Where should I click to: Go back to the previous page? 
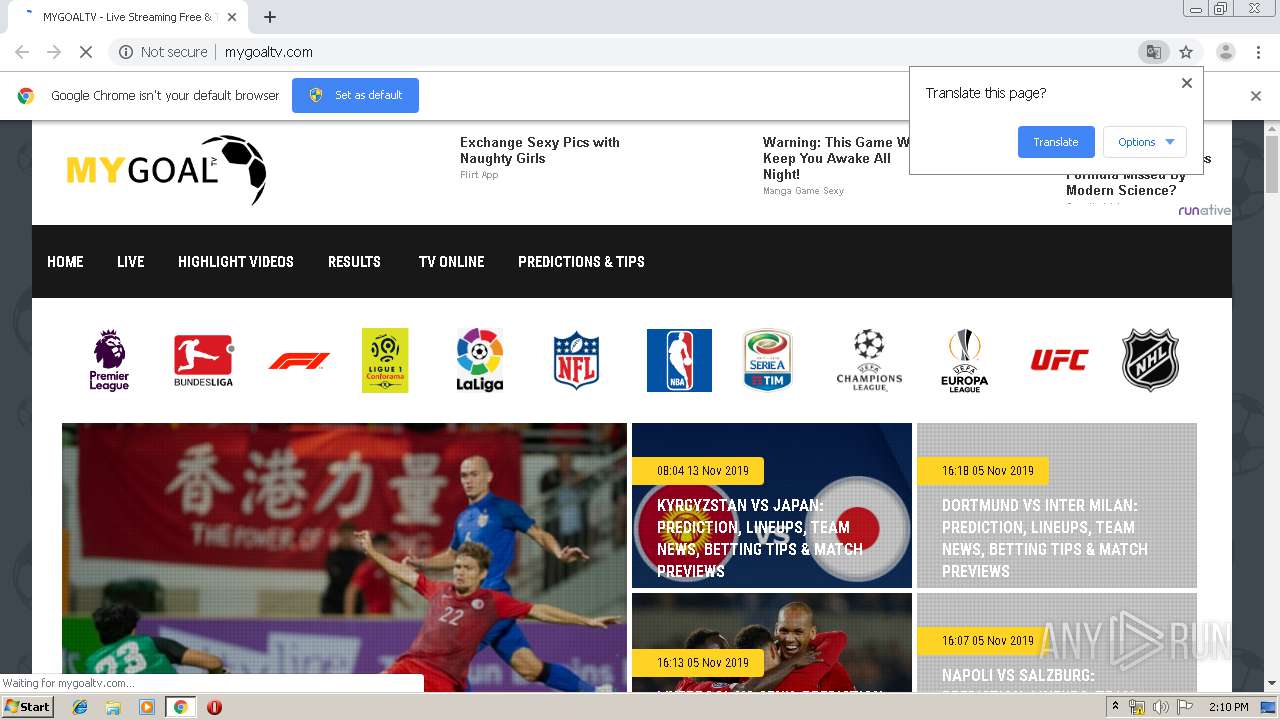coord(22,52)
